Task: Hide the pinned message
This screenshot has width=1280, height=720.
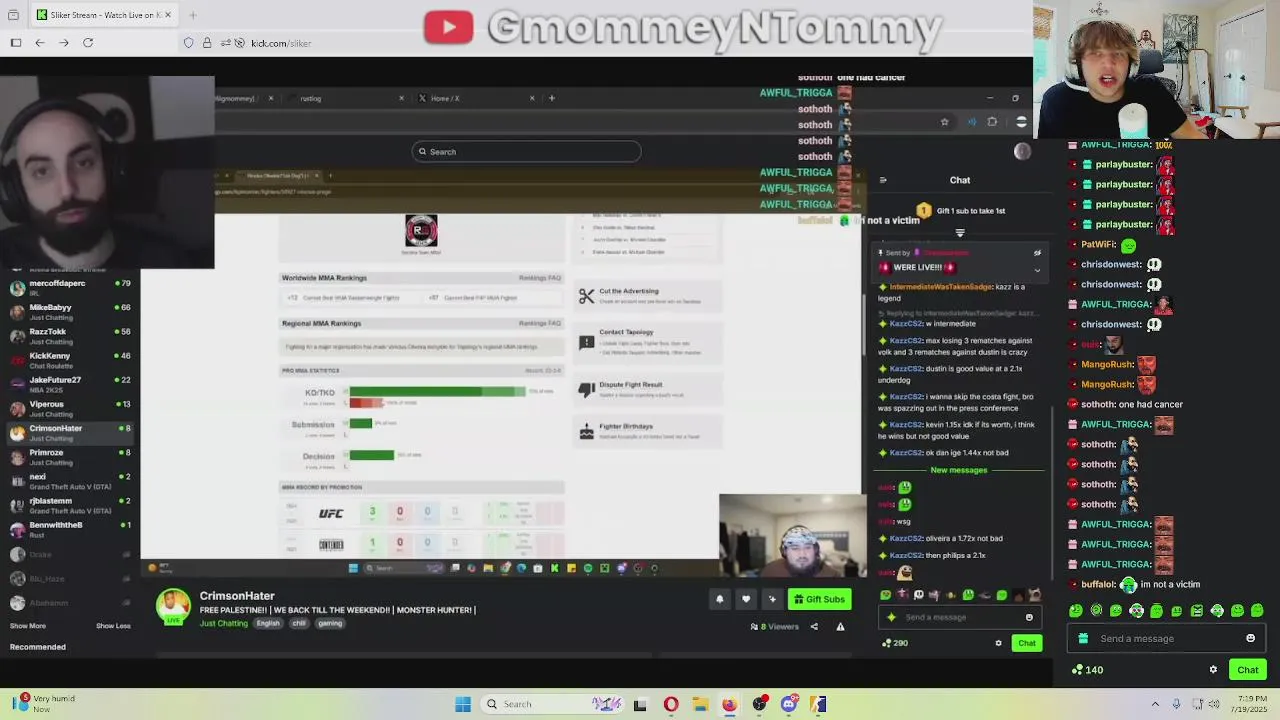Action: [x=1037, y=253]
